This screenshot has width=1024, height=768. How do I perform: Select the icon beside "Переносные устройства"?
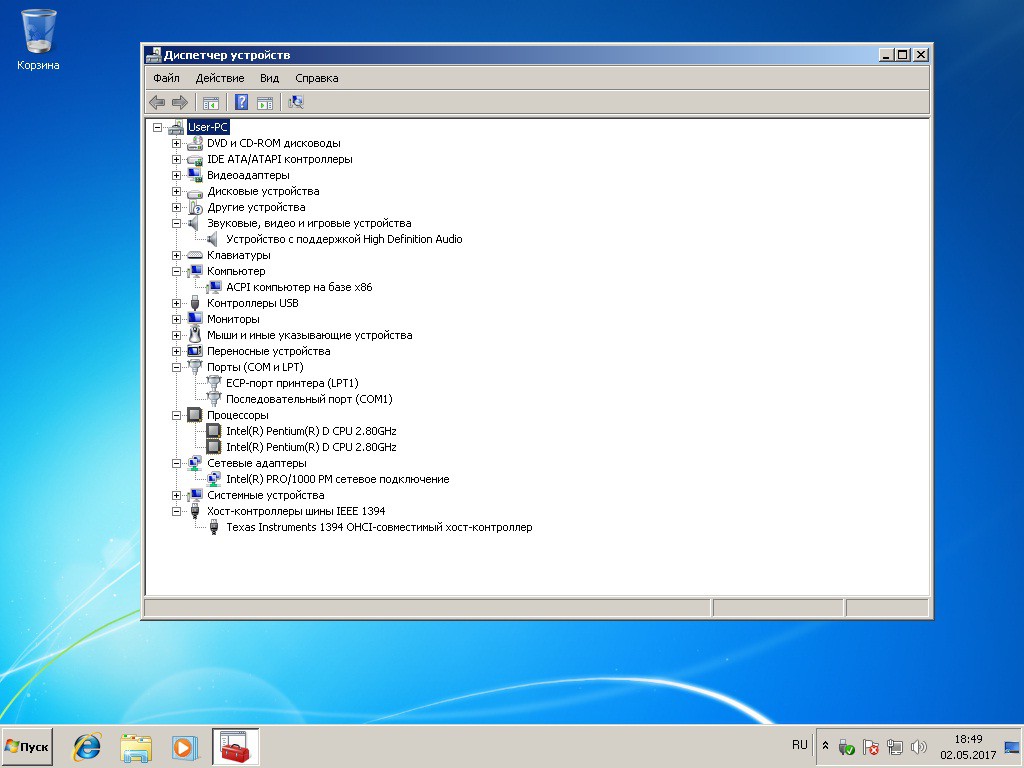point(195,351)
